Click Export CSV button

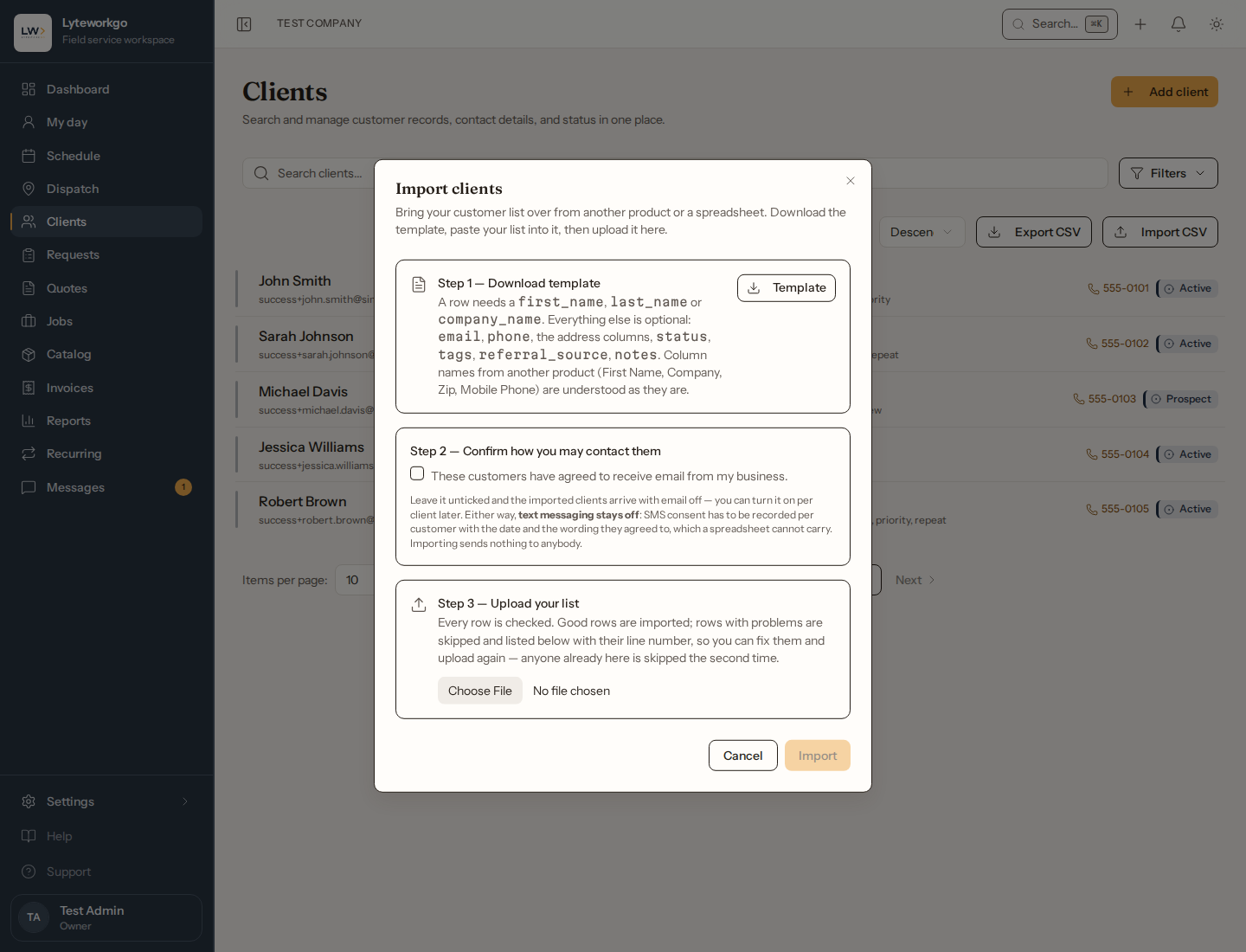1034,232
